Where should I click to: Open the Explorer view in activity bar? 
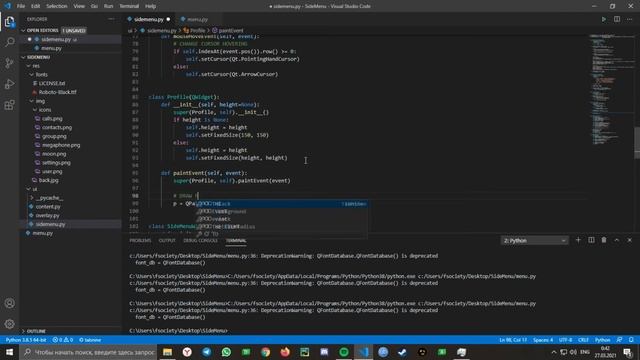pyautogui.click(x=9, y=22)
